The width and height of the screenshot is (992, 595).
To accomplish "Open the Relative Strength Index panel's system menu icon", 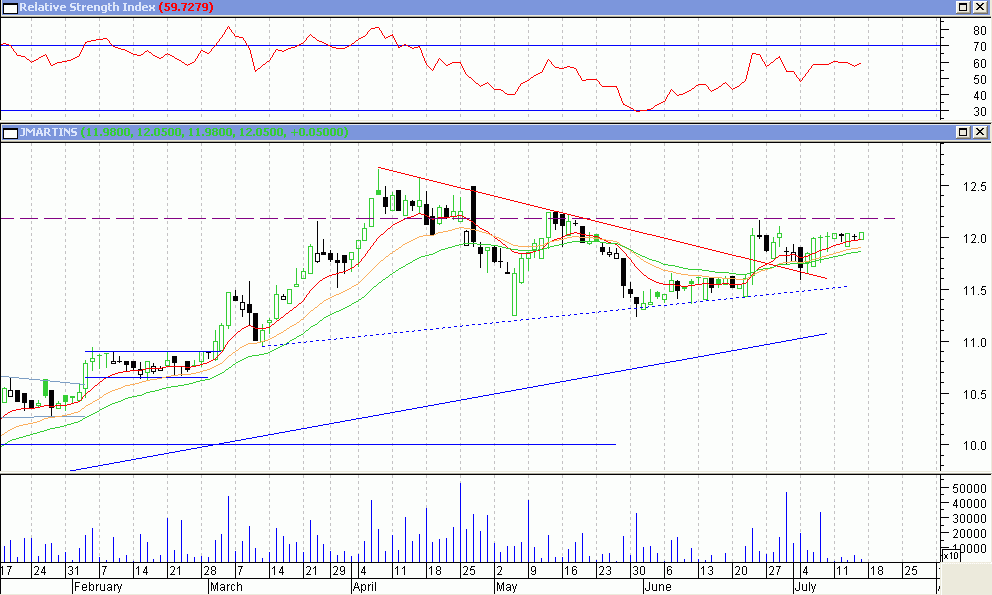I will [x=9, y=7].
